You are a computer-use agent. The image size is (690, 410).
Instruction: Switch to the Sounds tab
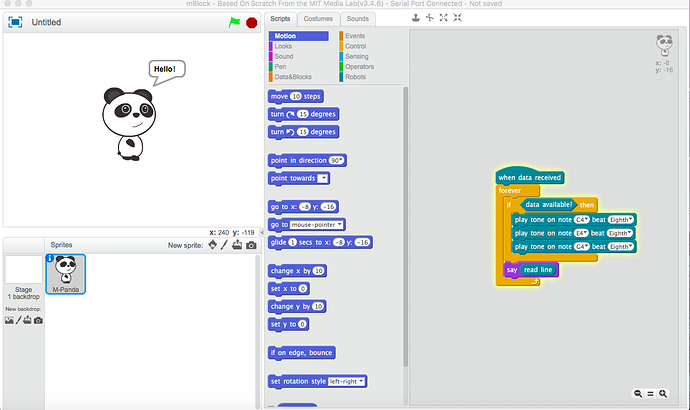click(358, 19)
